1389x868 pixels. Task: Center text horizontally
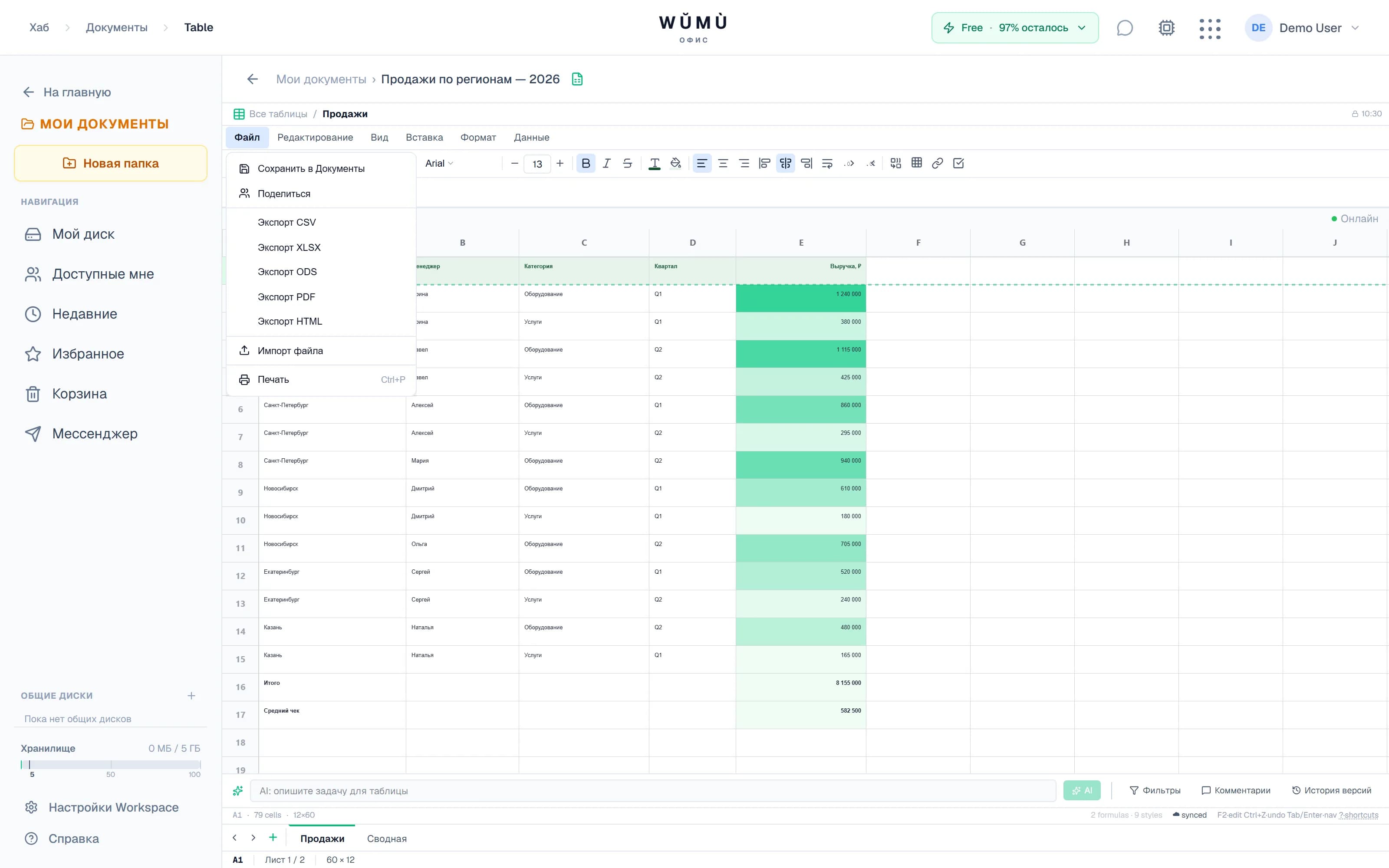click(723, 164)
